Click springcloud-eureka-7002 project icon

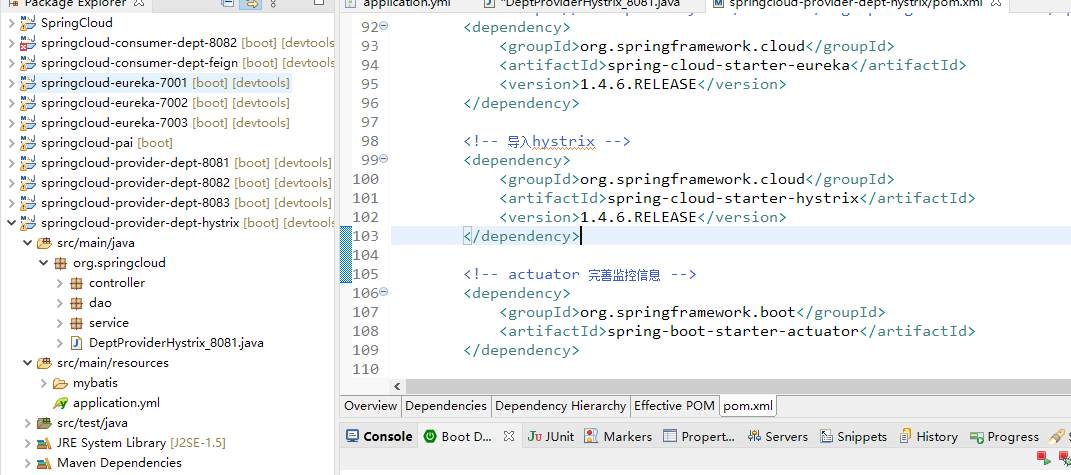click(28, 103)
